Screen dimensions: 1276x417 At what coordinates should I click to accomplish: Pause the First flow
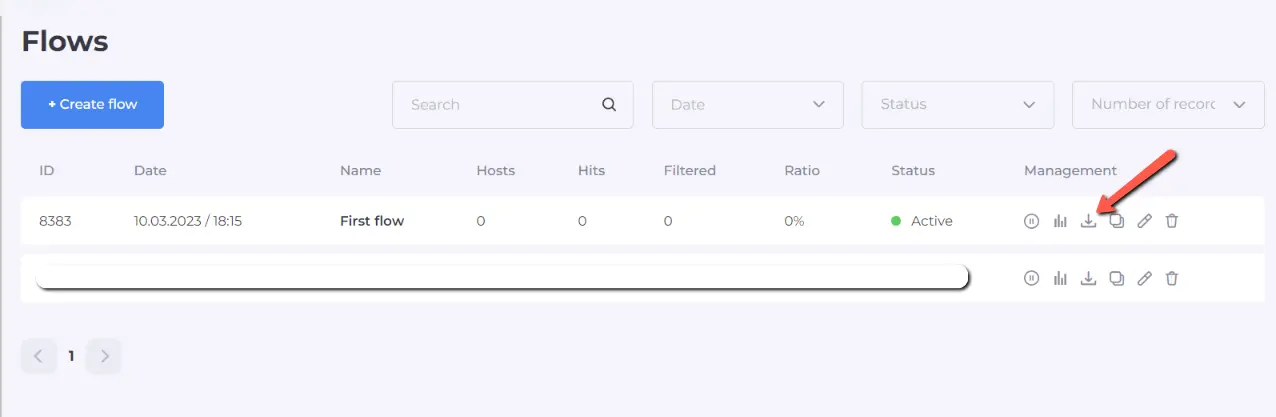[1032, 221]
